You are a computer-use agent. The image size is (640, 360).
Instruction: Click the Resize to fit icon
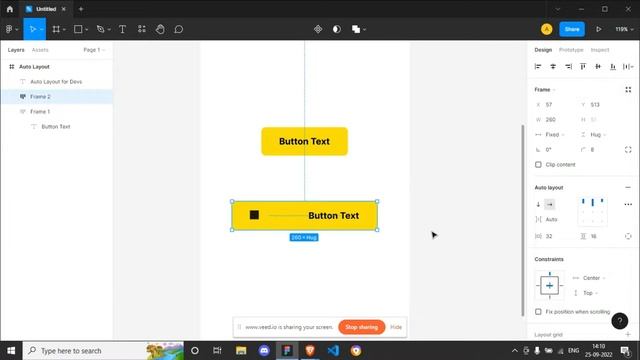628,90
